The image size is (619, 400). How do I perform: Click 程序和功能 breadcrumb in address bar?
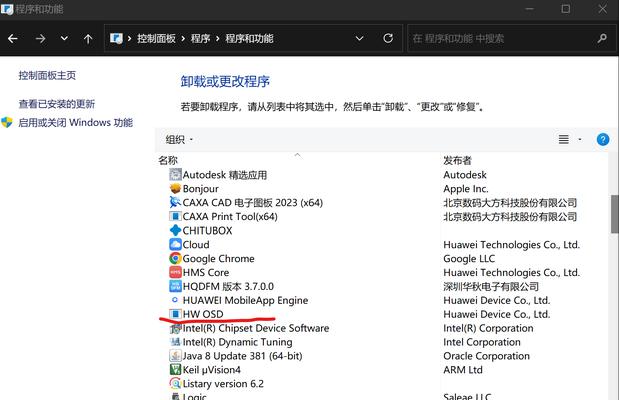coord(249,39)
